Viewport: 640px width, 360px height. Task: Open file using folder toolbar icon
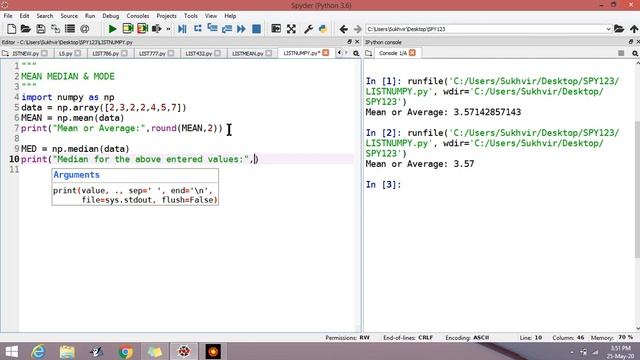[26, 29]
